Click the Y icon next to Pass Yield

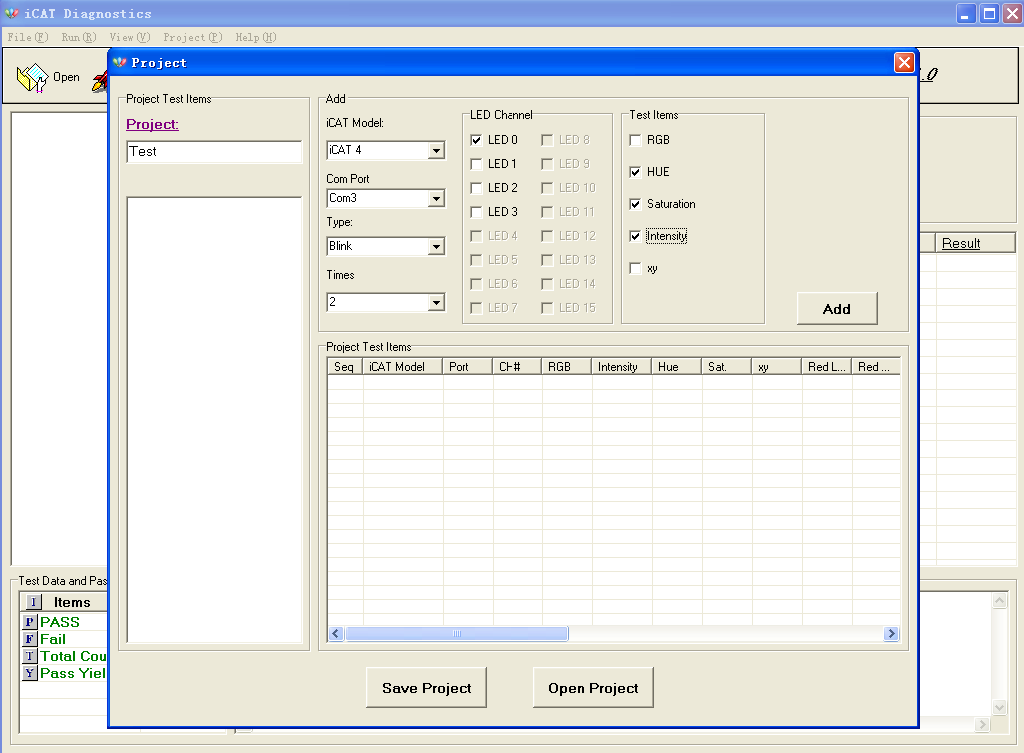coord(29,673)
